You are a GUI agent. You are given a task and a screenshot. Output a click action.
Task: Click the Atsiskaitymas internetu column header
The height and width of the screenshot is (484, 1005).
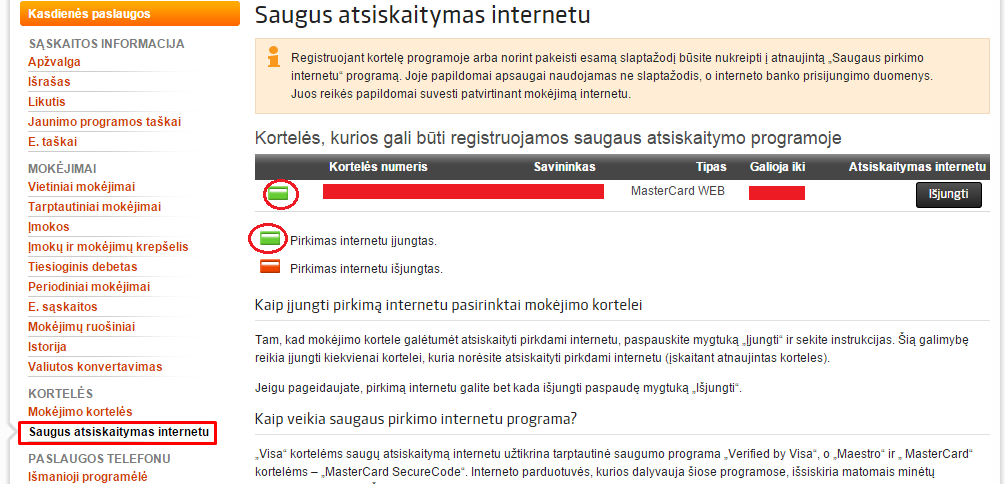[x=917, y=167]
